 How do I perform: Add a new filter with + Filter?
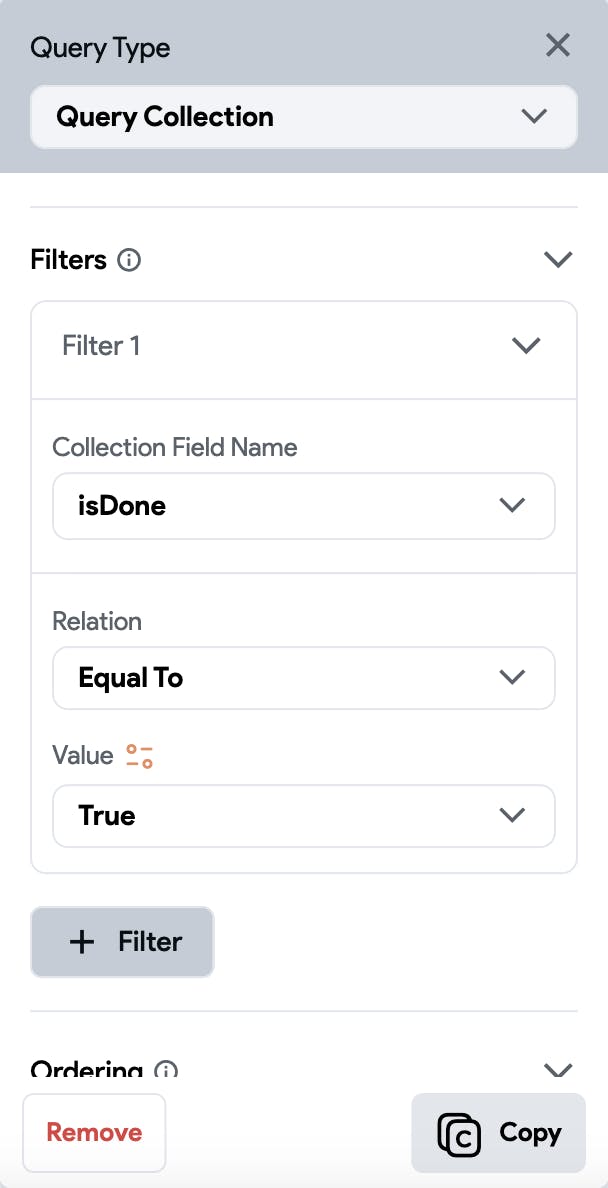(122, 942)
